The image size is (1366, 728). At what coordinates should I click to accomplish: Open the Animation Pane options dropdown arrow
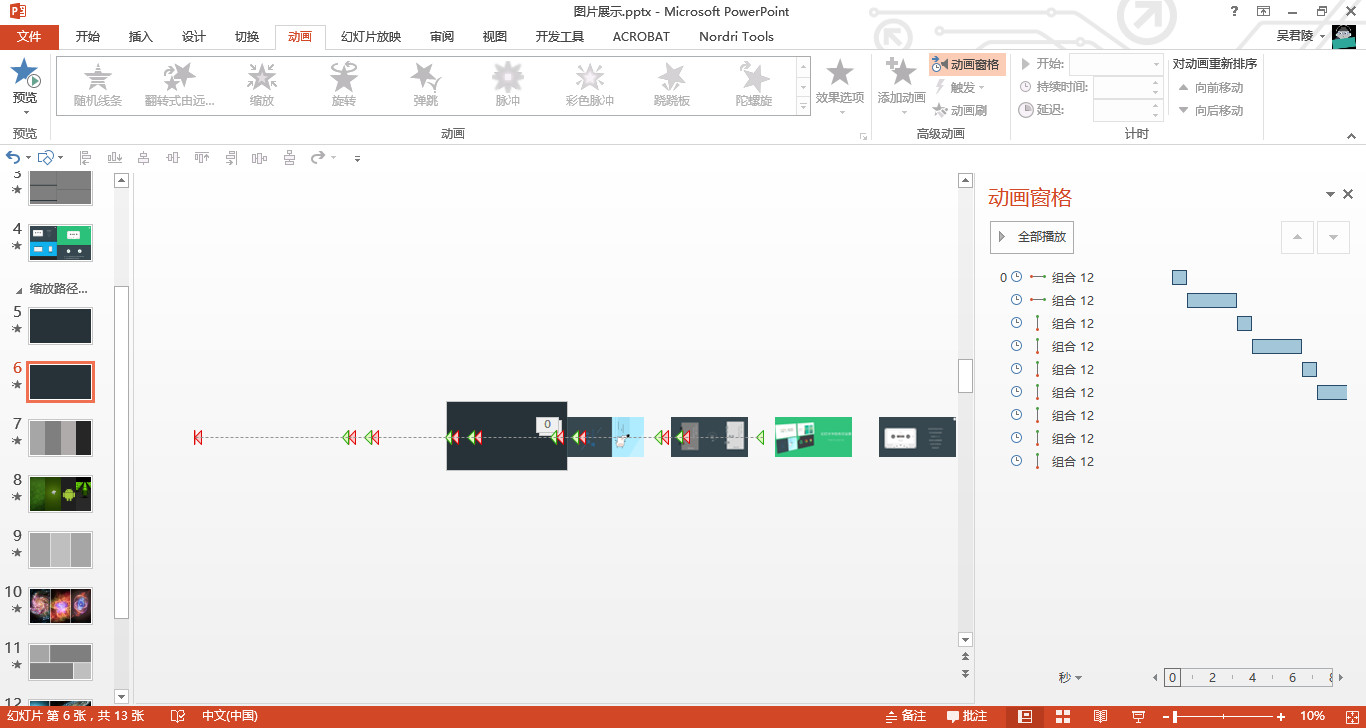pyautogui.click(x=1330, y=195)
